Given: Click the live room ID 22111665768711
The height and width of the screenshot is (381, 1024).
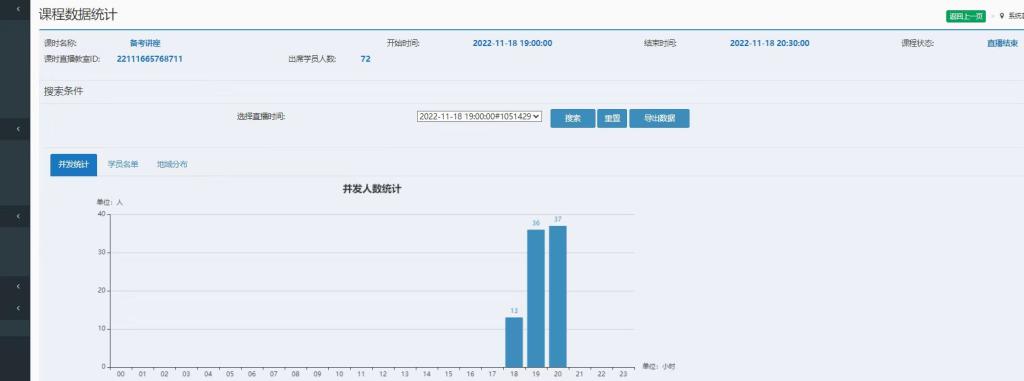Looking at the screenshot, I should [150, 59].
